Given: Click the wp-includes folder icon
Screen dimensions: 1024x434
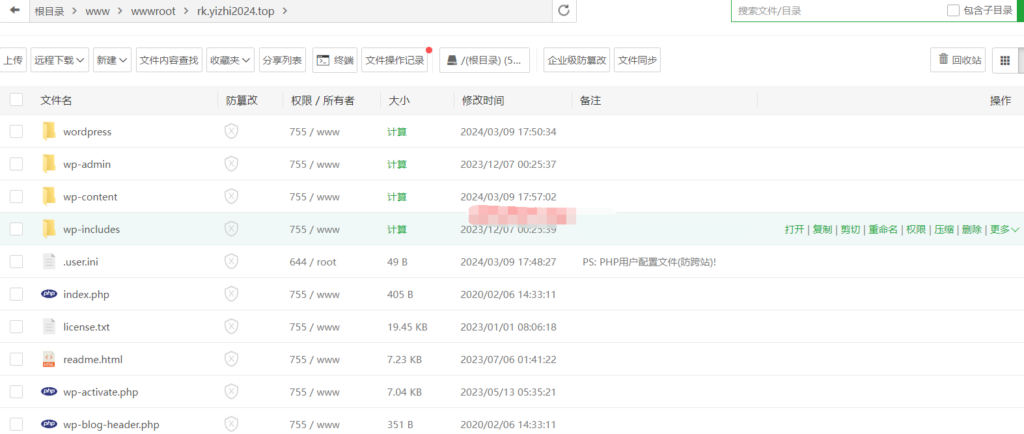Looking at the screenshot, I should pyautogui.click(x=48, y=229).
